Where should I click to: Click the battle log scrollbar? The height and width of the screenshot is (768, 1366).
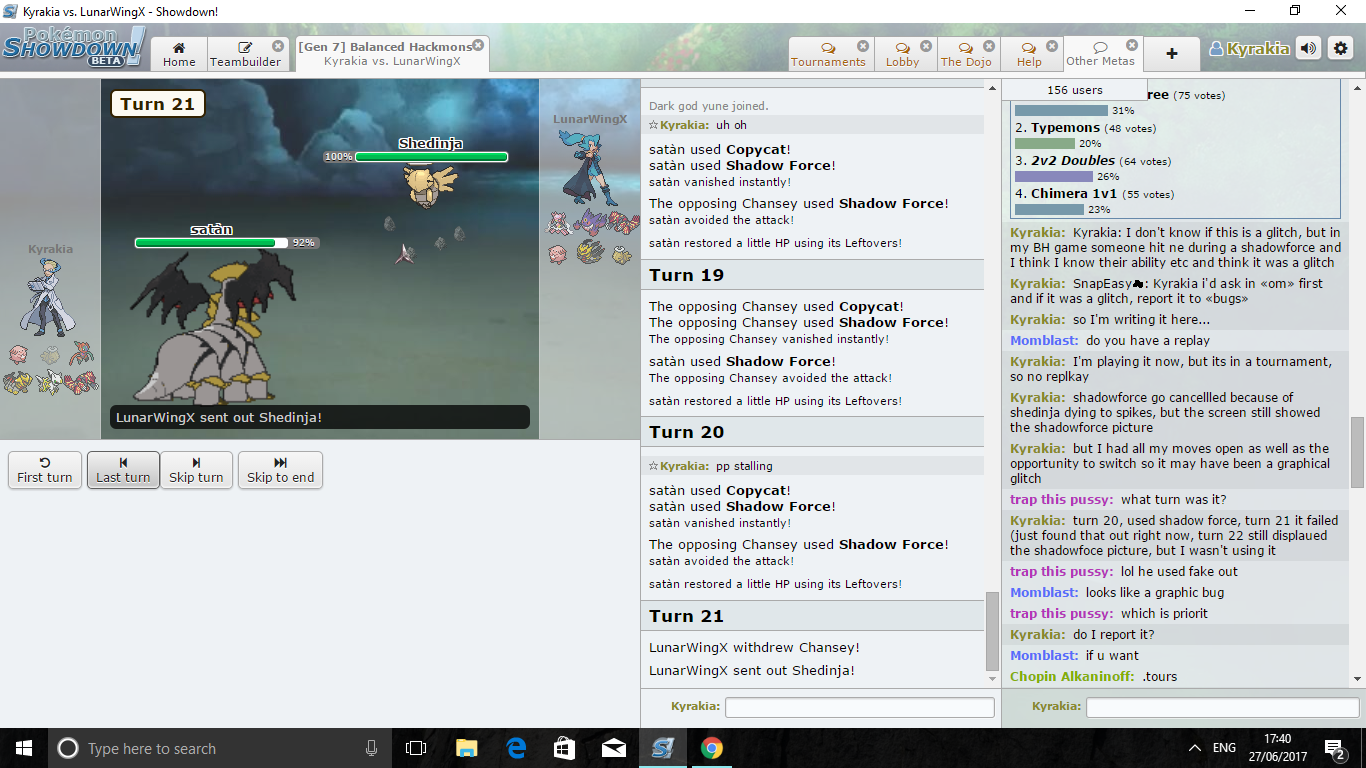[x=992, y=631]
